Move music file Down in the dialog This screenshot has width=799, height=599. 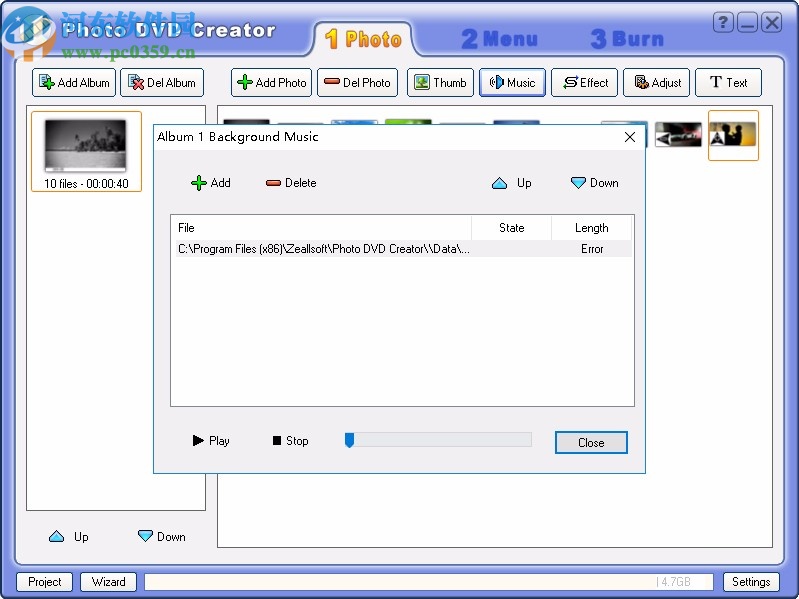pos(595,183)
